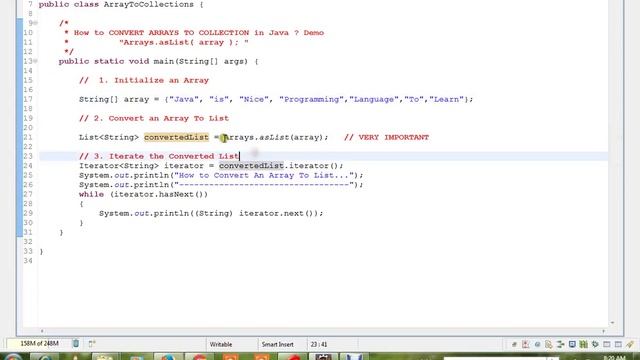The height and width of the screenshot is (360, 640).
Task: Click the second window-shaped icon in status bar
Action: (618, 344)
